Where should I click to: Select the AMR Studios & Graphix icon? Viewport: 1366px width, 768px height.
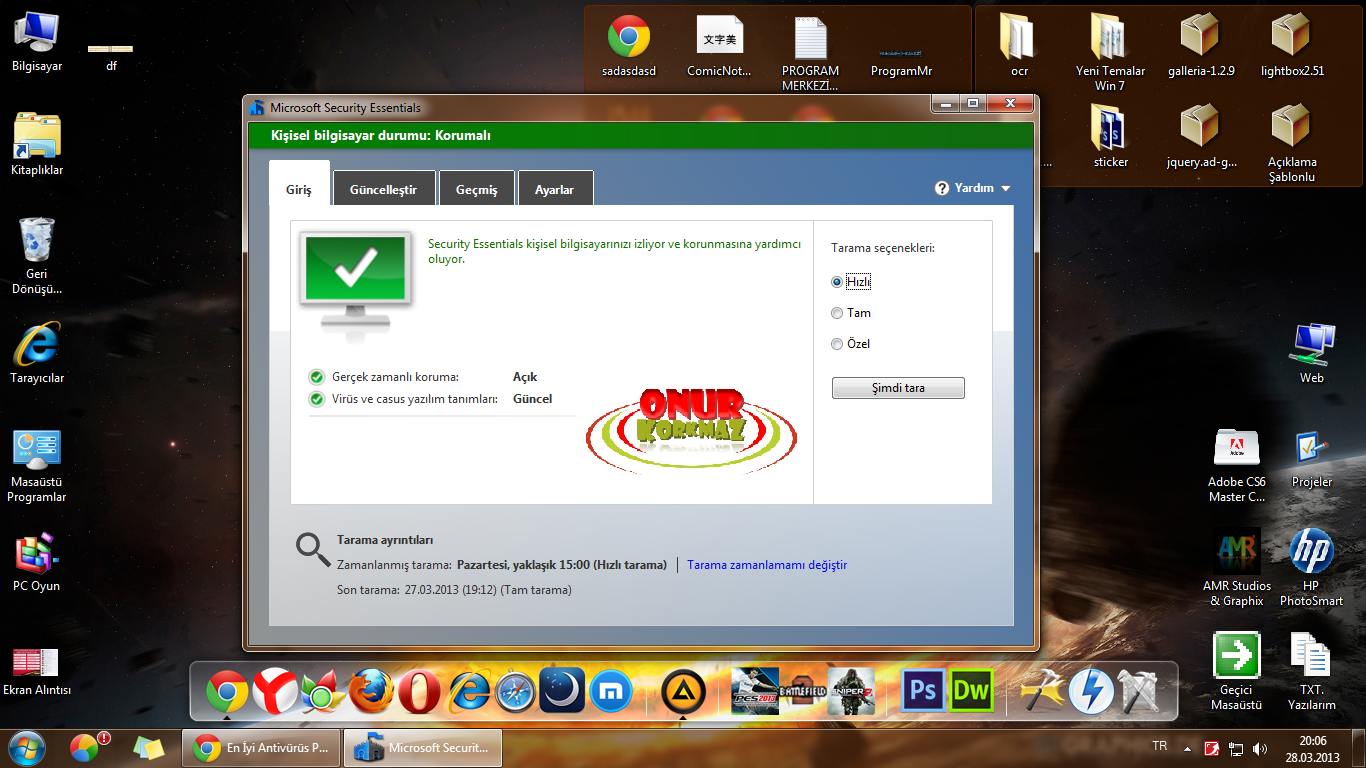(1237, 568)
